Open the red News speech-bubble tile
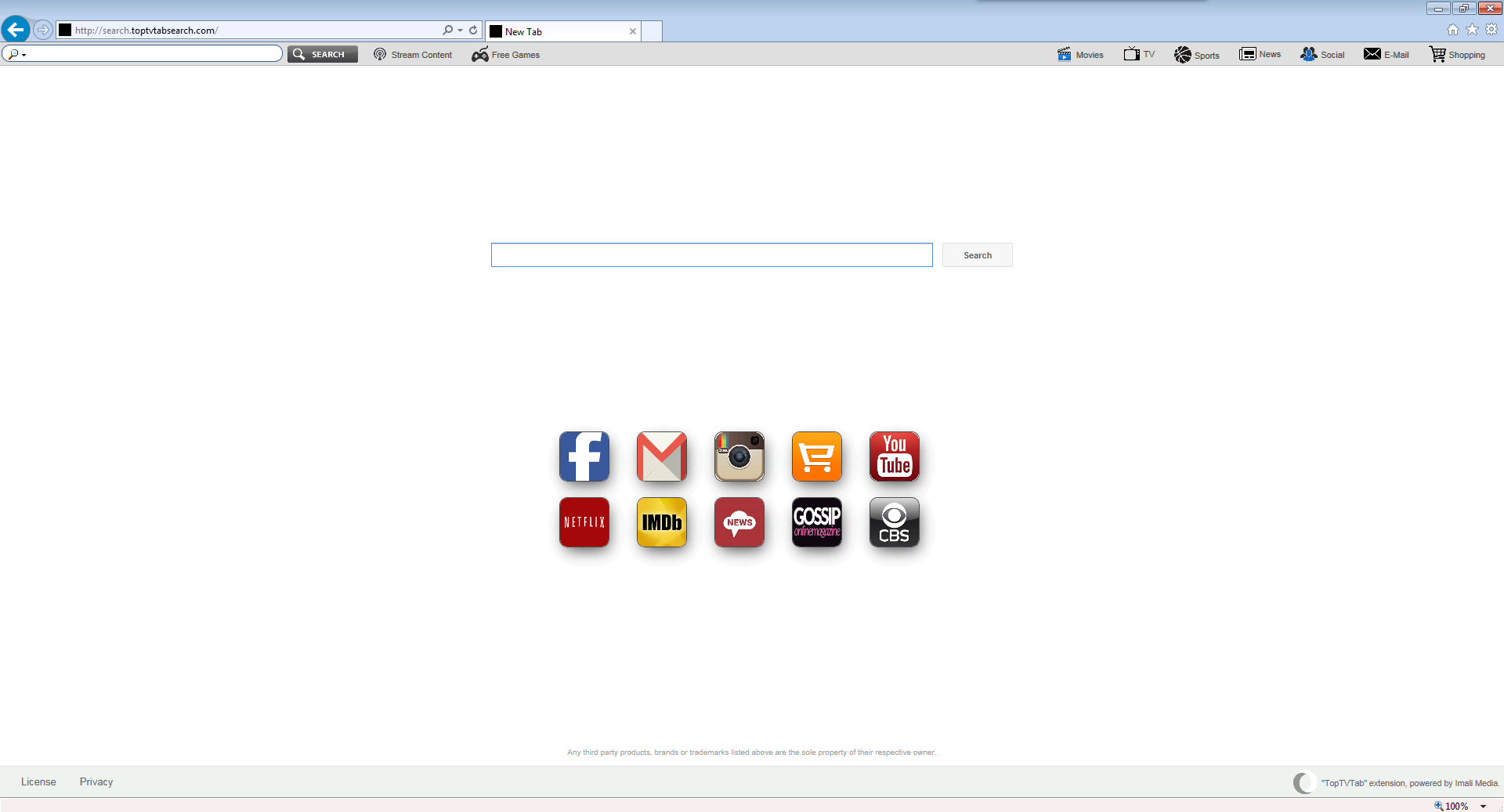Viewport: 1504px width, 812px height. click(739, 522)
